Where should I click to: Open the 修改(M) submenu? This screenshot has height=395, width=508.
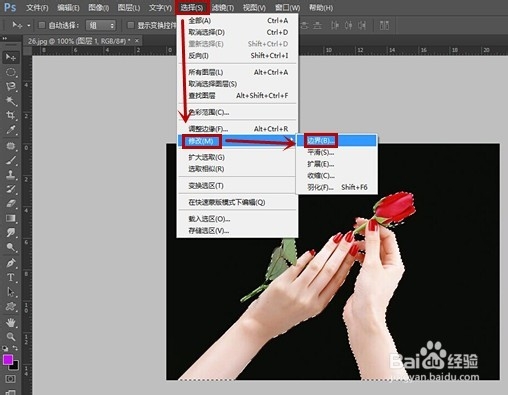click(238, 141)
